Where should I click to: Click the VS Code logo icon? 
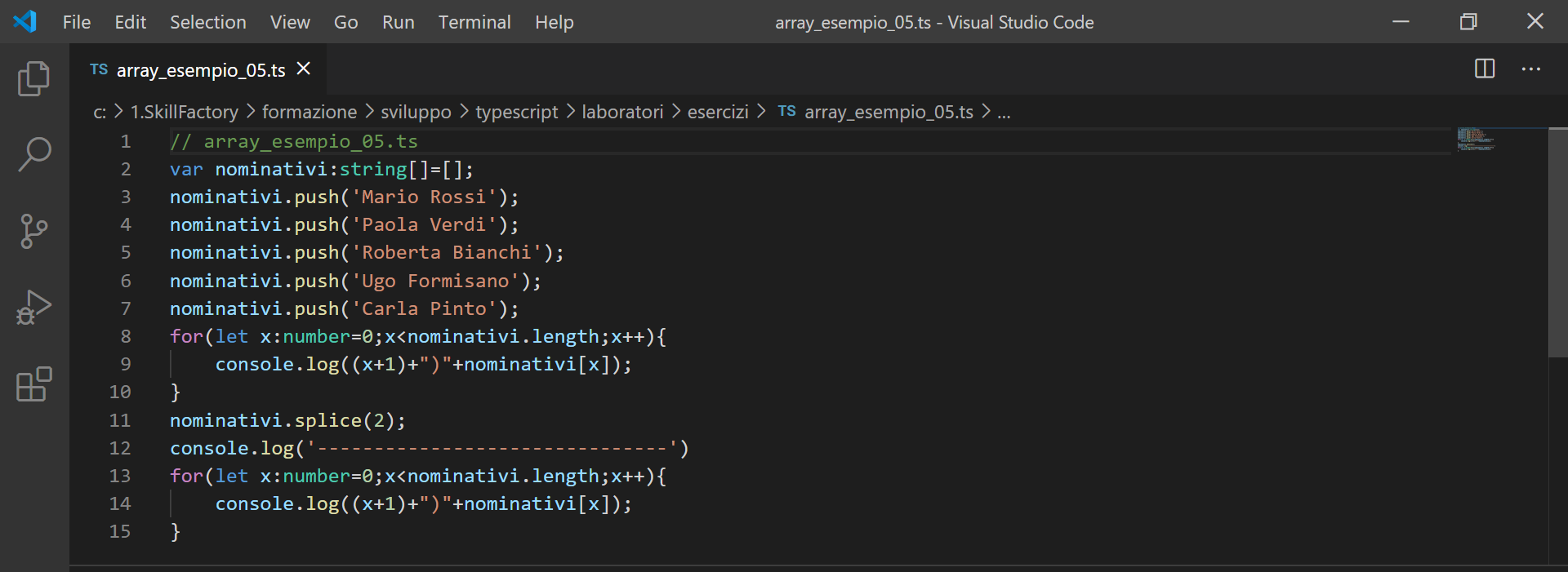[x=24, y=22]
